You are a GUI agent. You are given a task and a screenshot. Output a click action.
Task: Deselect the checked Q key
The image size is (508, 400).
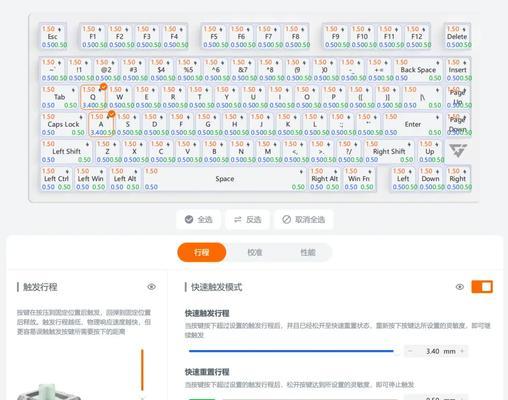(93, 97)
